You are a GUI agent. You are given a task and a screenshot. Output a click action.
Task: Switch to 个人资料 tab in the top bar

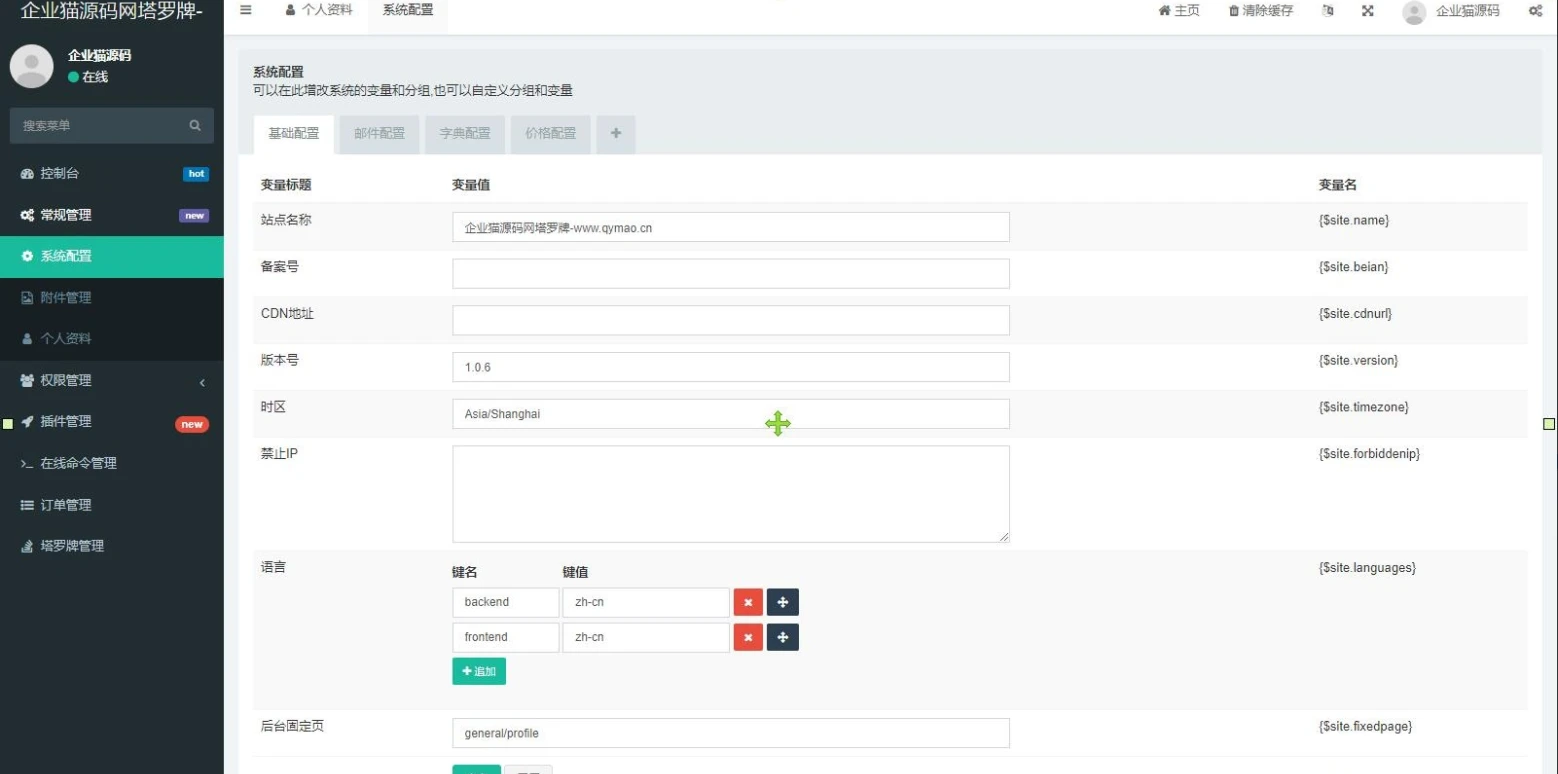click(319, 11)
